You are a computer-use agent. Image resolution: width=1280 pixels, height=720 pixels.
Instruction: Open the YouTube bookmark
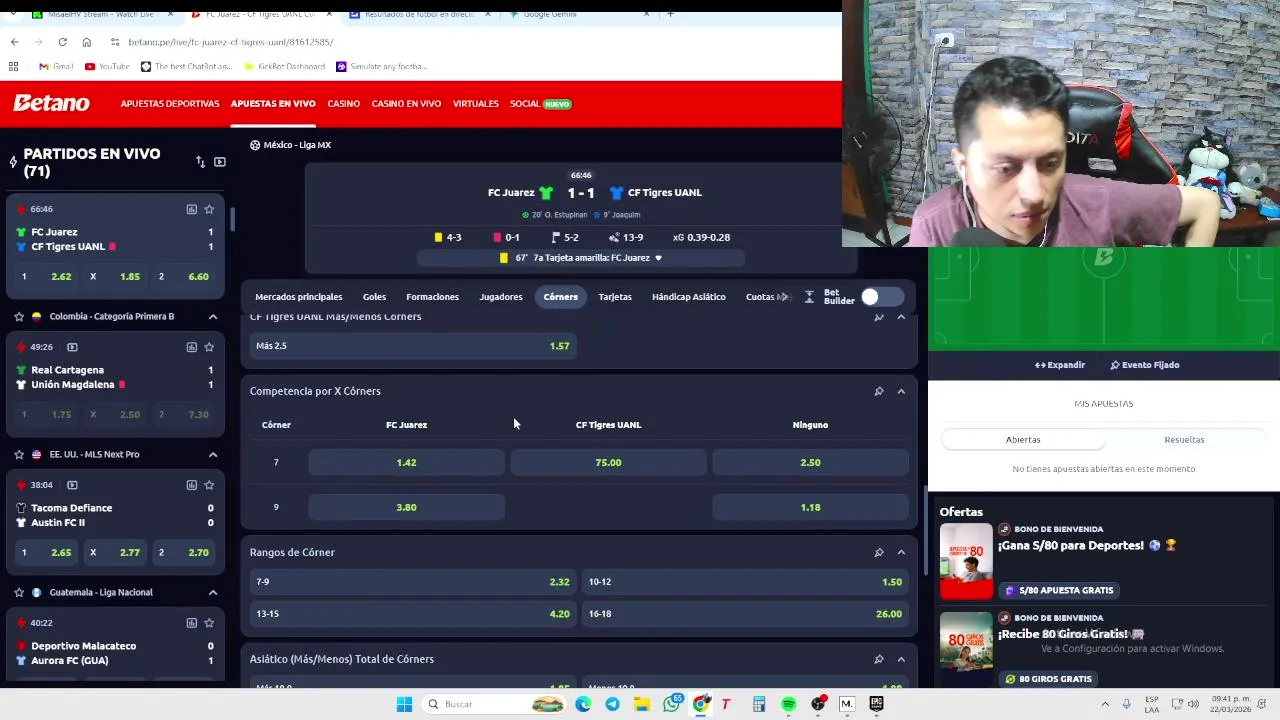107,66
